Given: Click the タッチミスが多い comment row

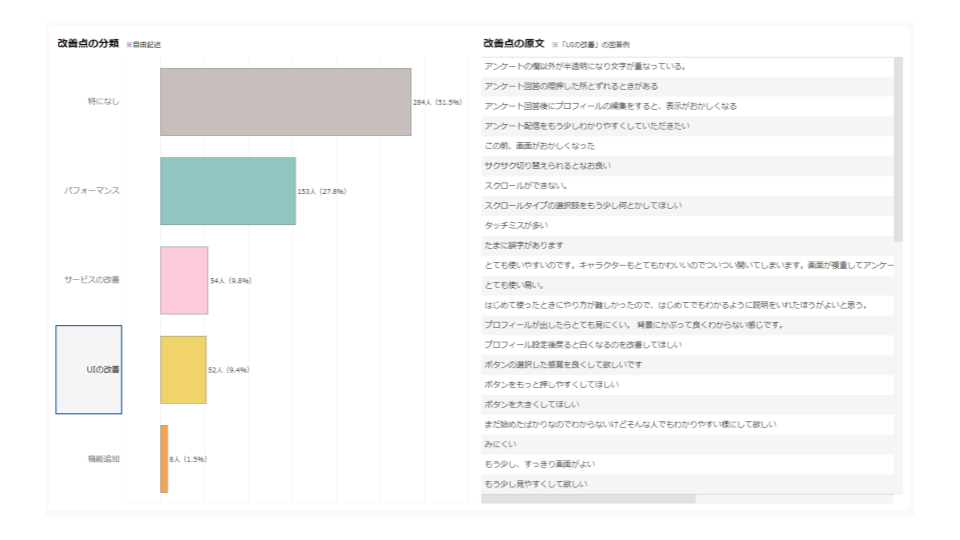Looking at the screenshot, I should (x=516, y=226).
